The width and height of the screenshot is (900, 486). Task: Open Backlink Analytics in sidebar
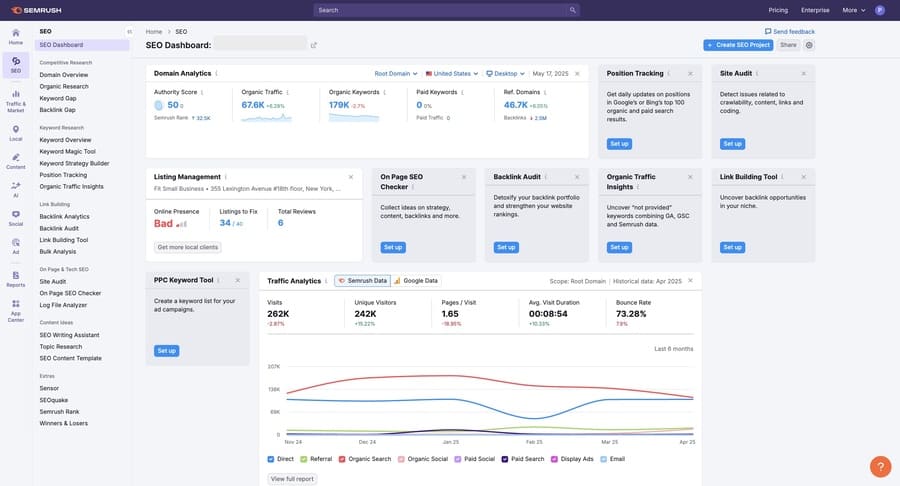[64, 216]
